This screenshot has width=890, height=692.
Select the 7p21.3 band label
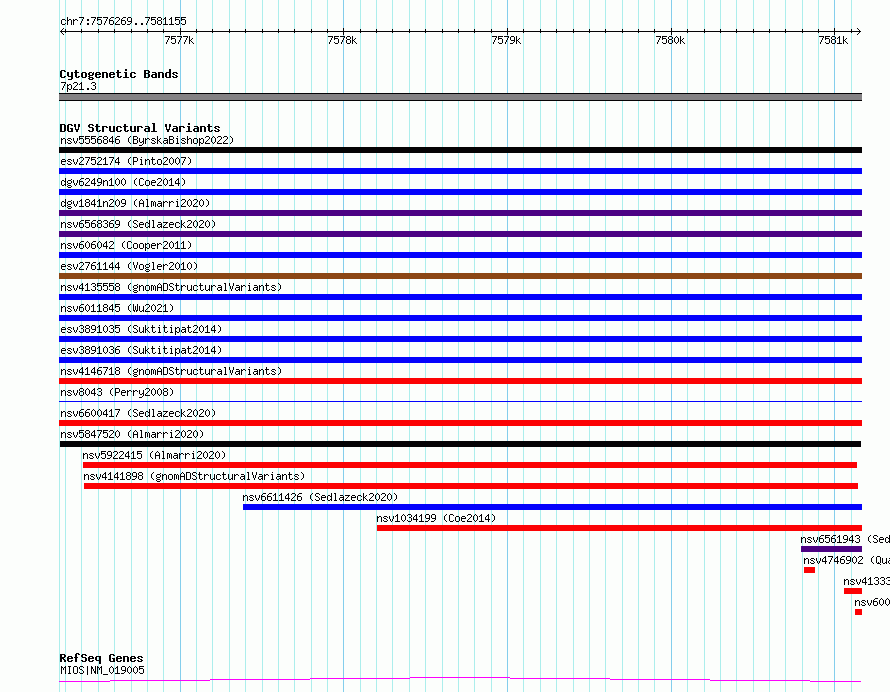point(78,86)
